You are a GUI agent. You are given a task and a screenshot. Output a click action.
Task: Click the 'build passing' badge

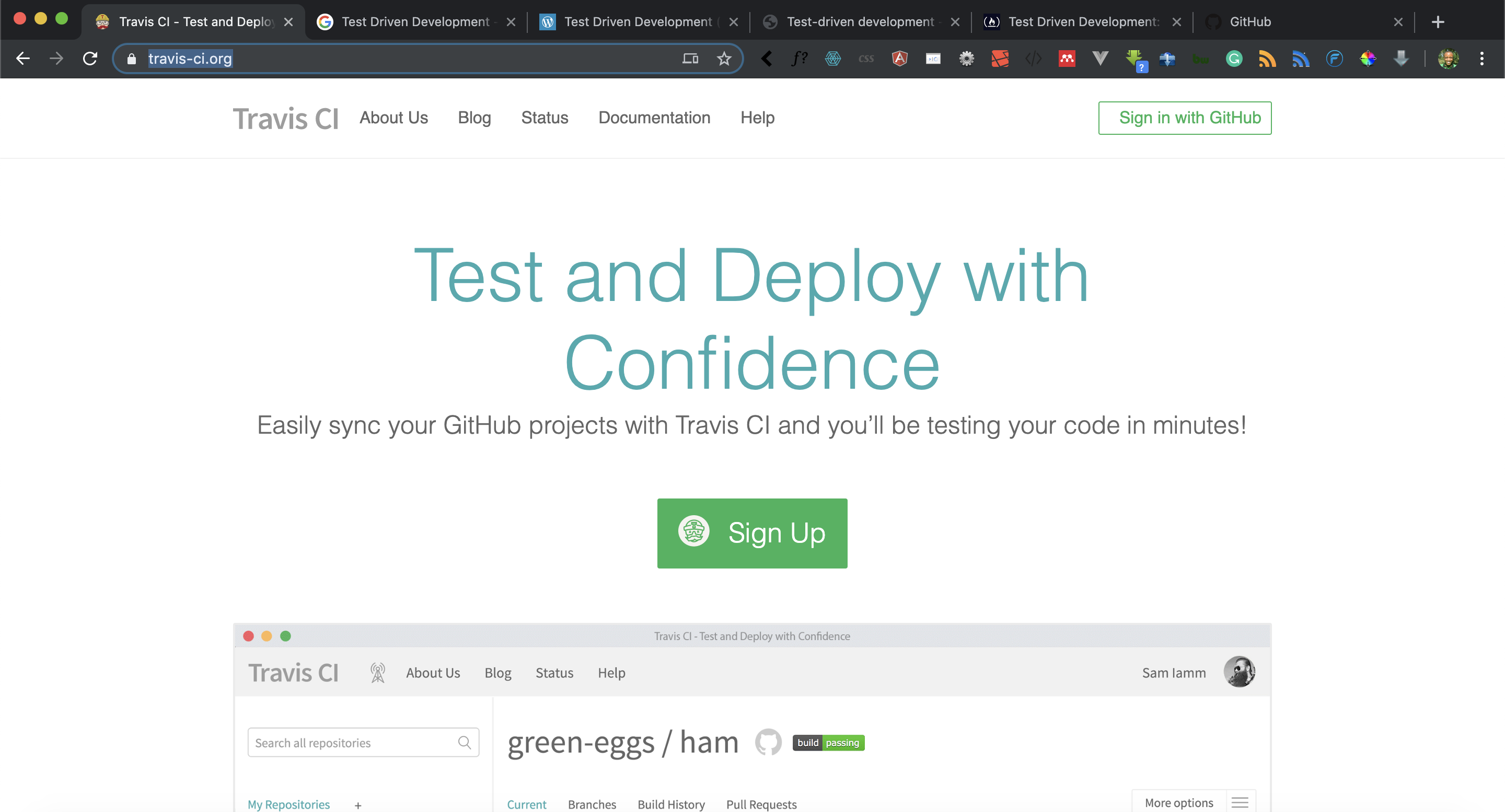[x=828, y=742]
